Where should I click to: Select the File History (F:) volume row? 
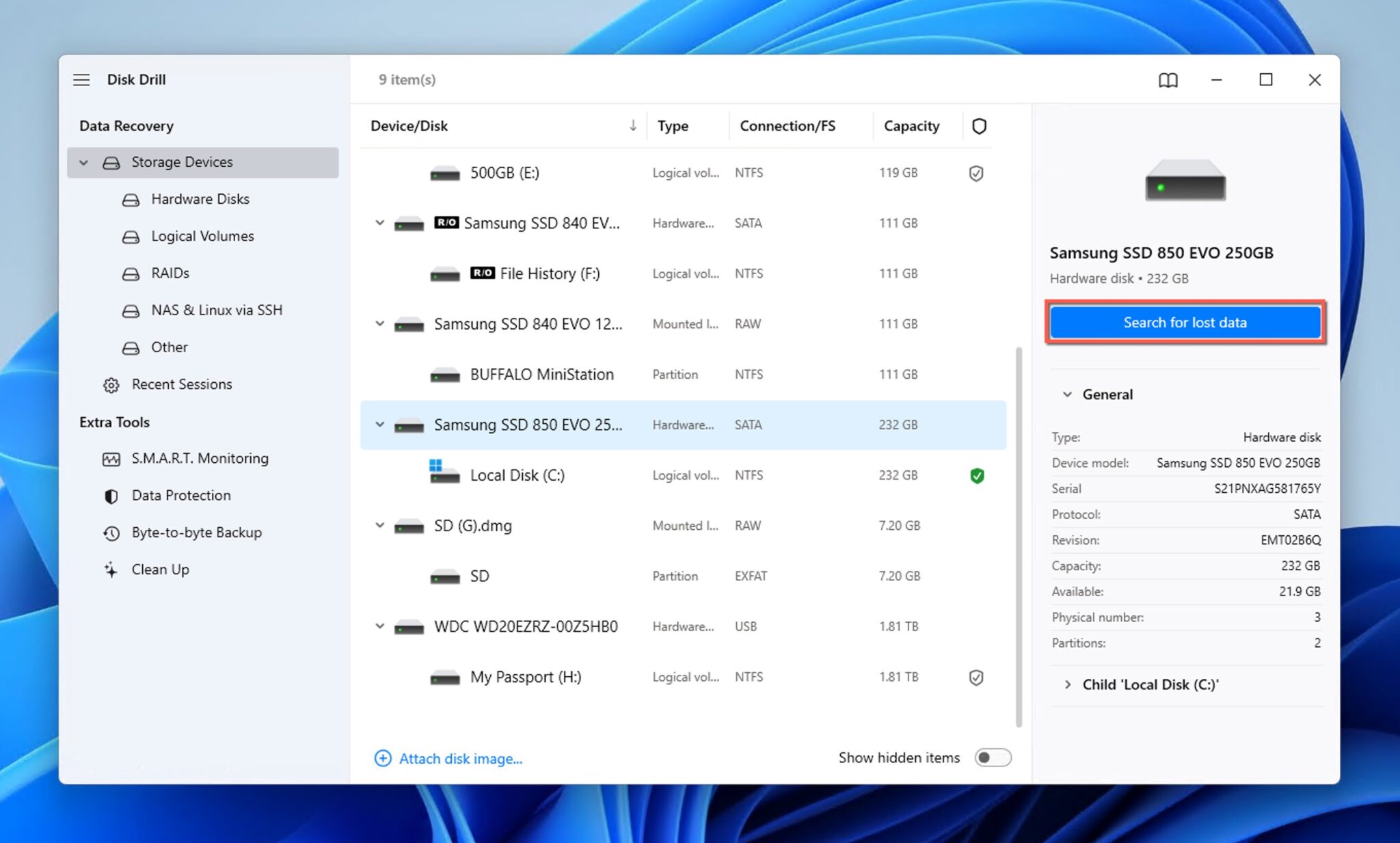(x=683, y=273)
